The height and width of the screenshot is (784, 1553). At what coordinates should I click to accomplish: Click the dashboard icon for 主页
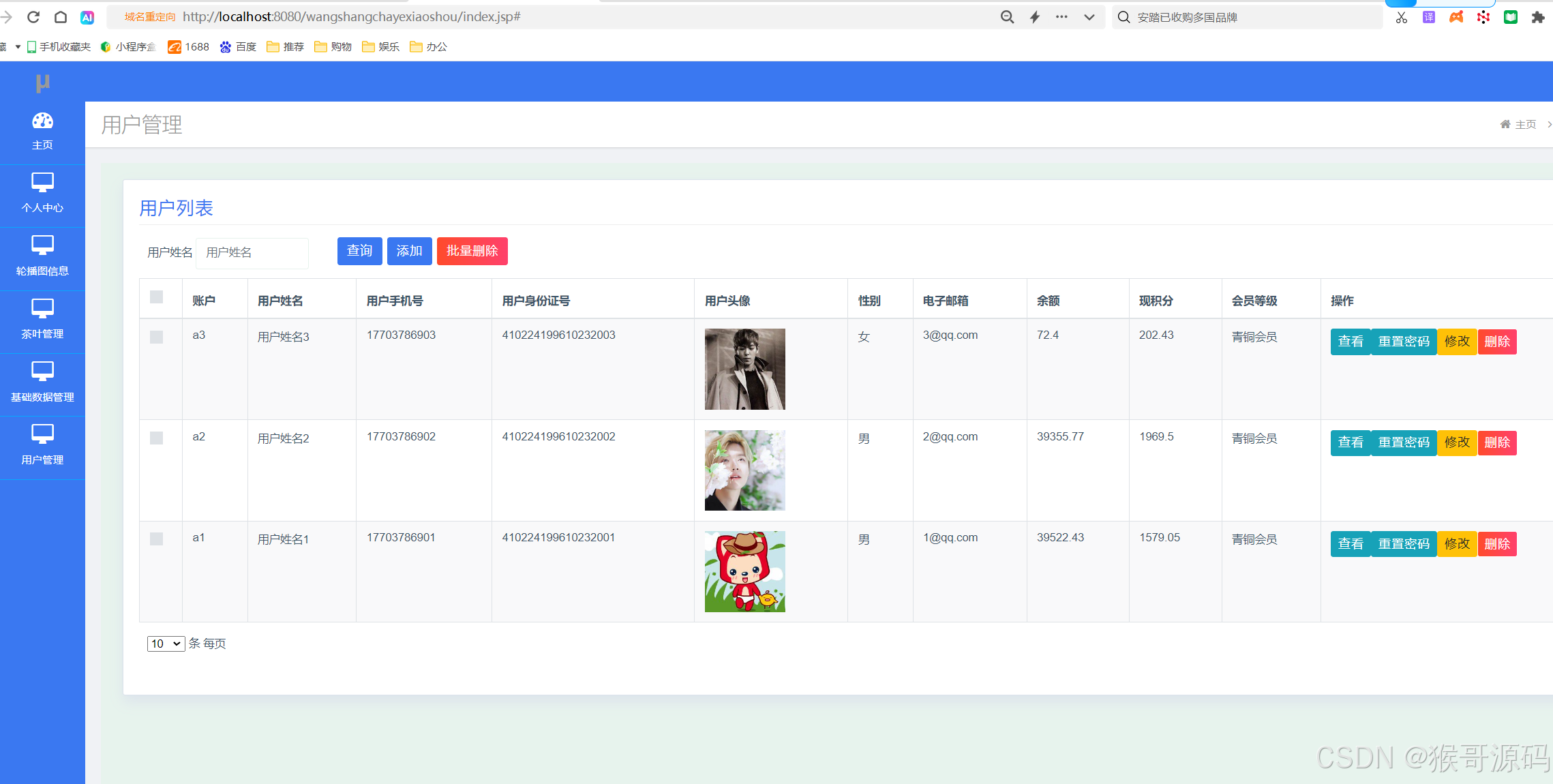coord(42,121)
